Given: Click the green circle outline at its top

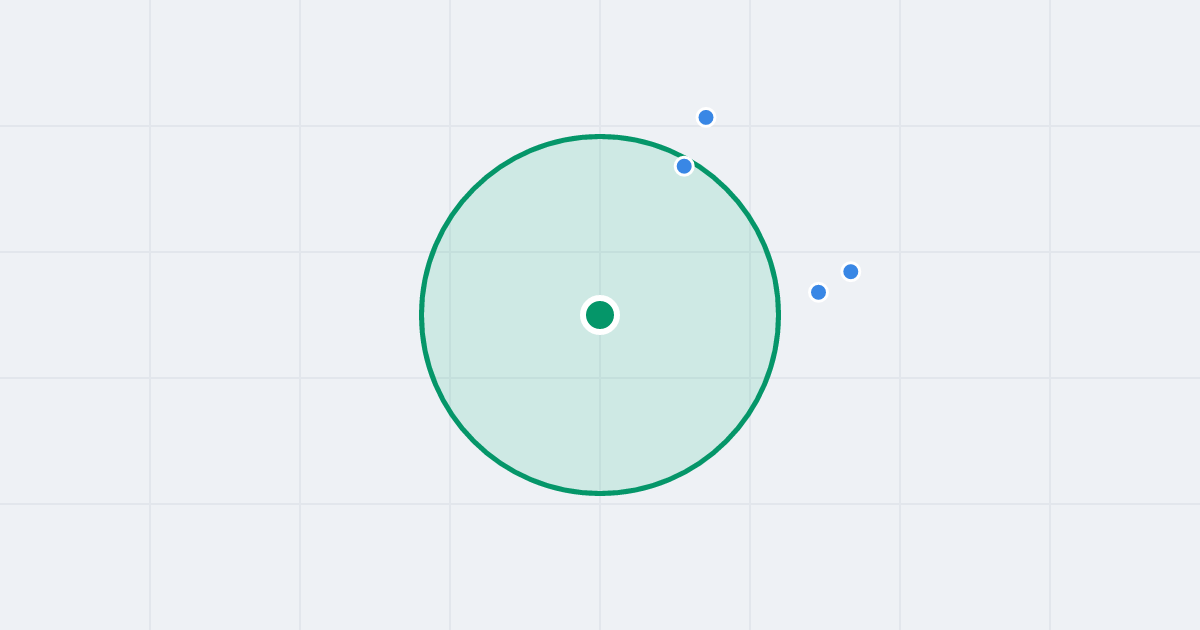Looking at the screenshot, I should pos(600,136).
